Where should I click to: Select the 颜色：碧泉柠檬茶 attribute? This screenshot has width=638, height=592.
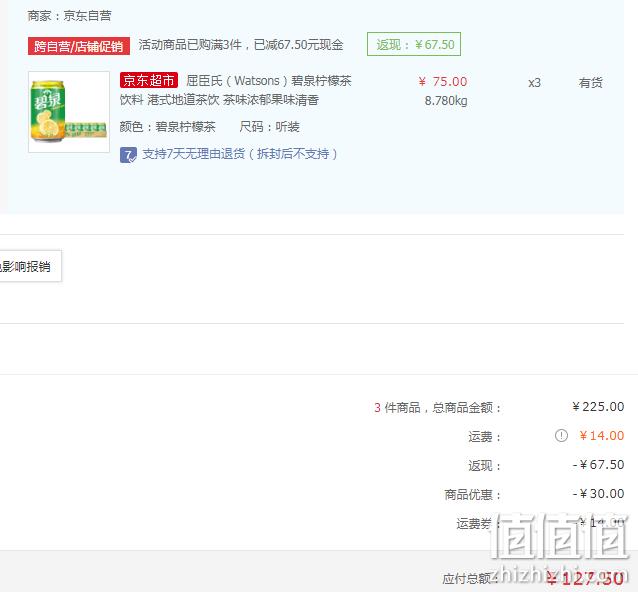(x=167, y=127)
